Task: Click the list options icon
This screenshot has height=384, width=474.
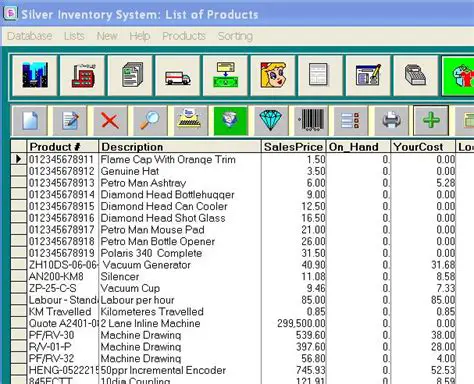Action: pyautogui.click(x=351, y=121)
